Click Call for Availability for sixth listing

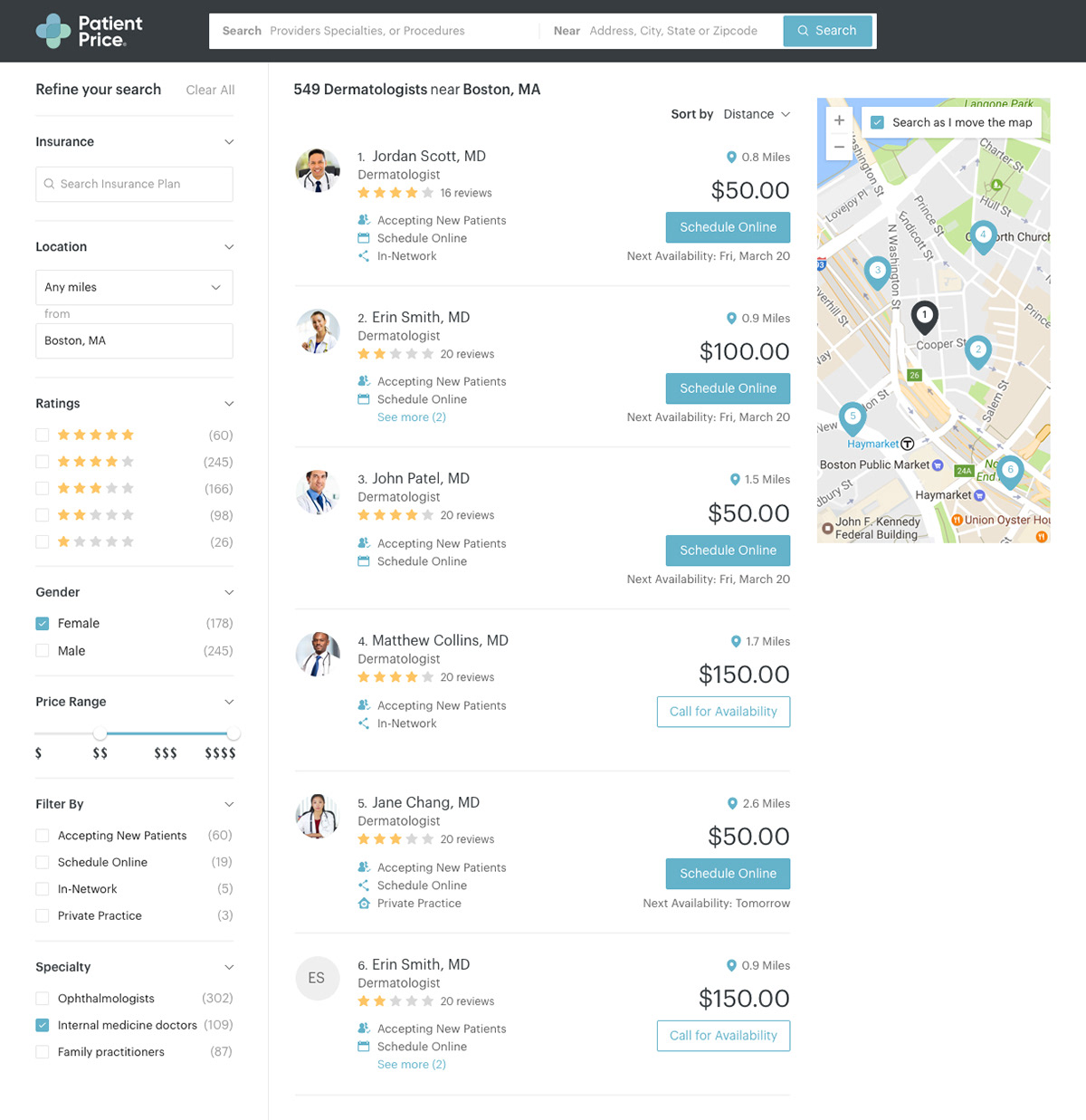point(723,1036)
